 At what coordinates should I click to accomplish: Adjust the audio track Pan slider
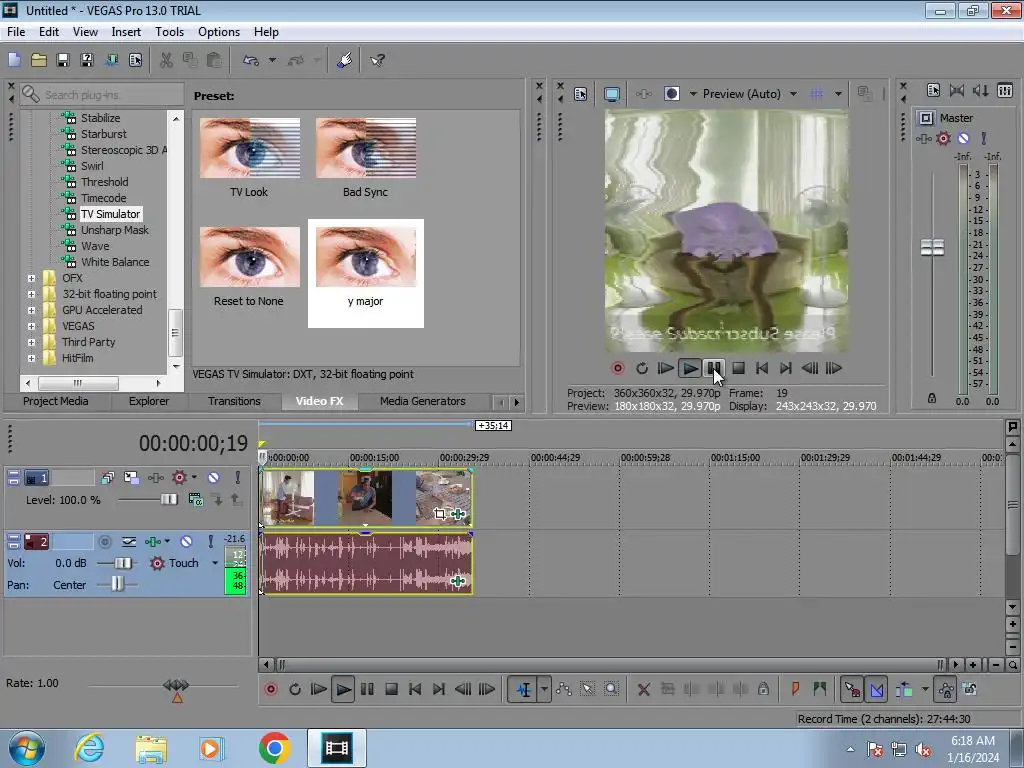117,584
